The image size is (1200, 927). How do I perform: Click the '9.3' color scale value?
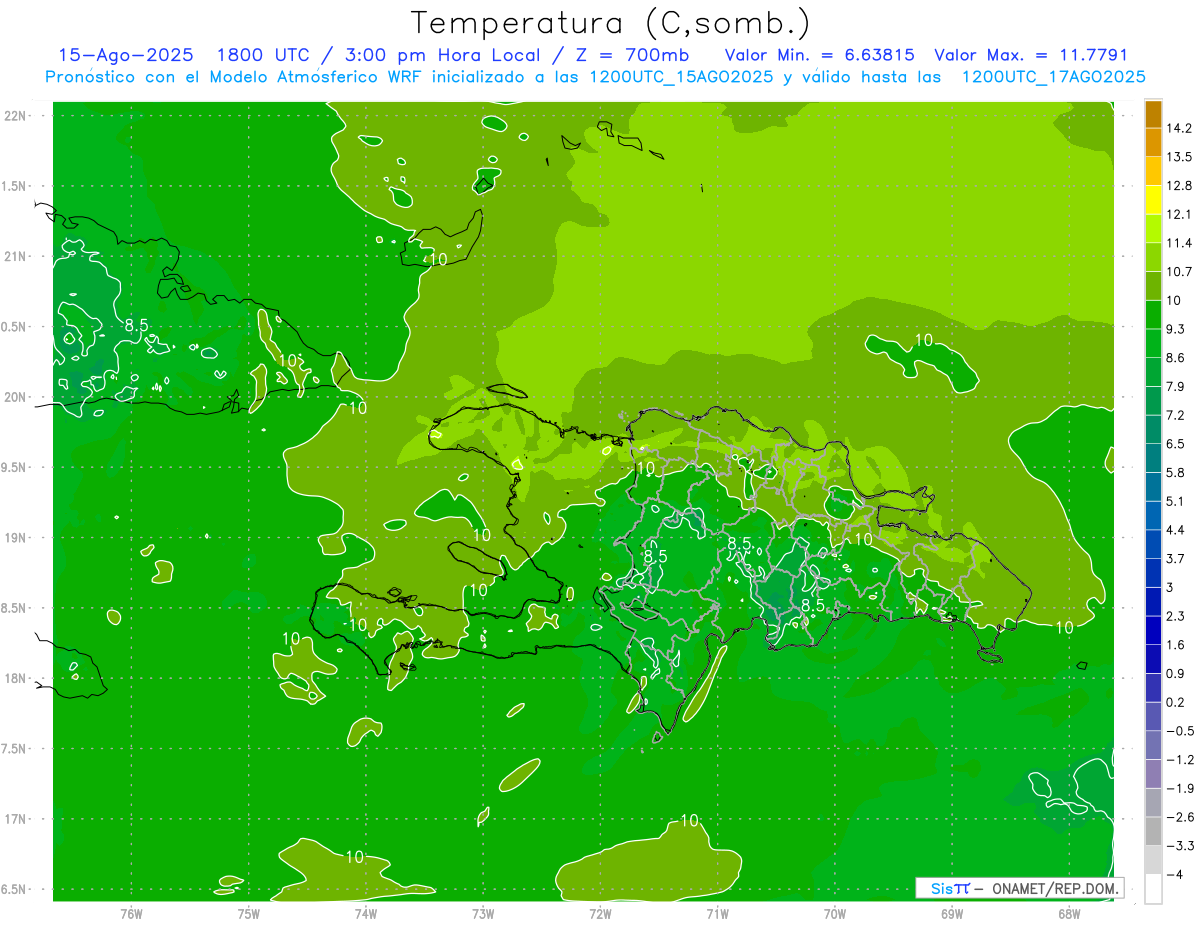point(1176,329)
